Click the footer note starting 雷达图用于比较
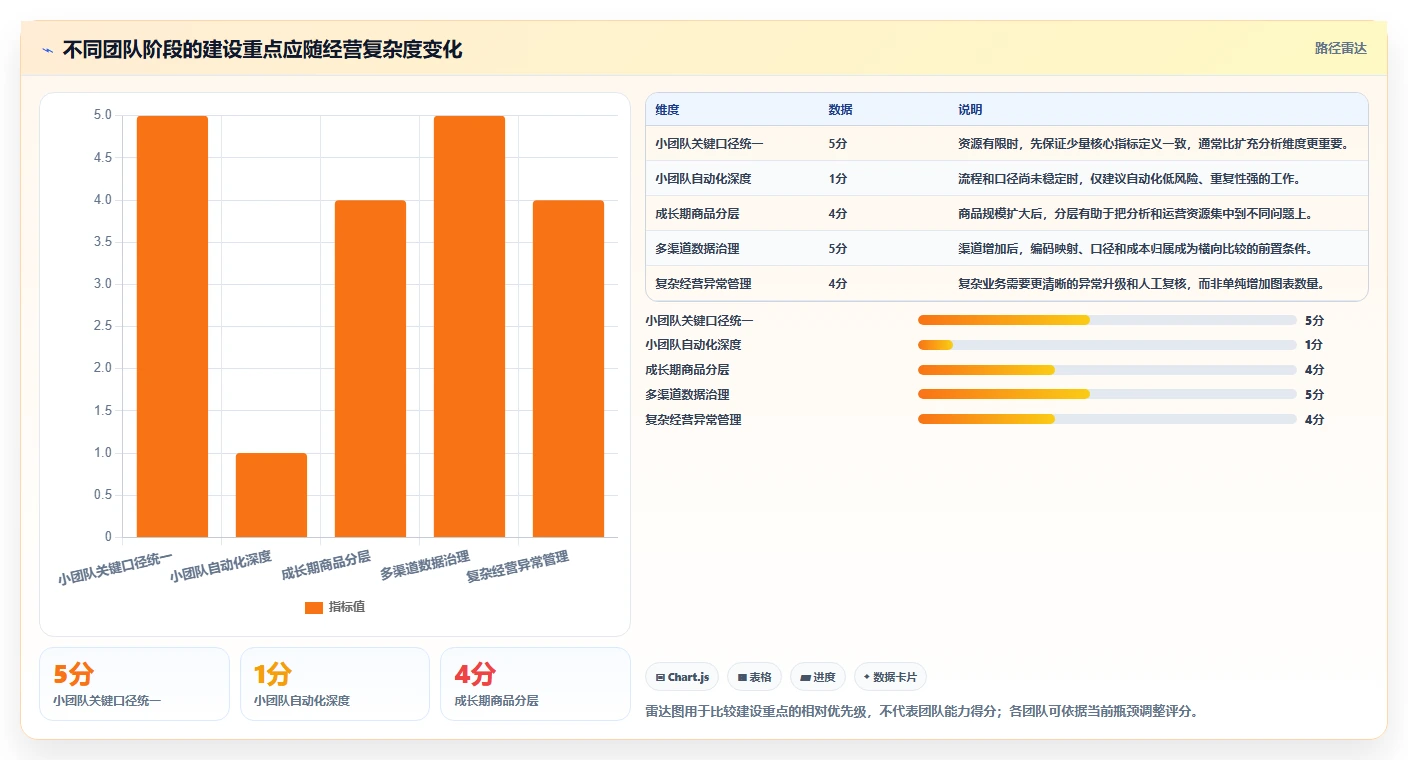This screenshot has height=760, width=1408. point(923,712)
